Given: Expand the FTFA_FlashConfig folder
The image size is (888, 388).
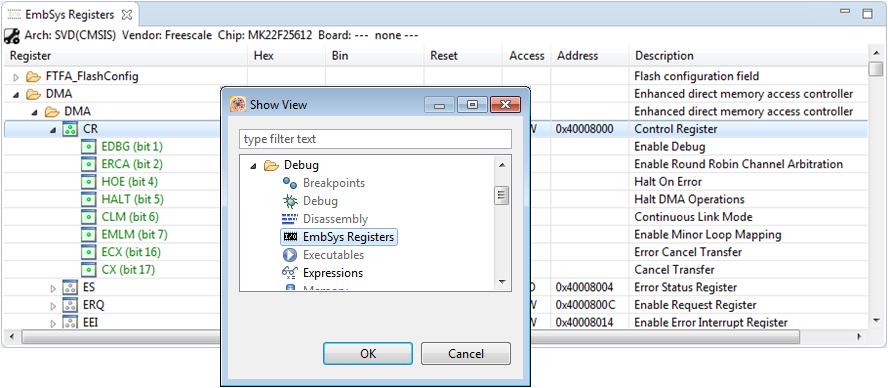Looking at the screenshot, I should click(16, 76).
